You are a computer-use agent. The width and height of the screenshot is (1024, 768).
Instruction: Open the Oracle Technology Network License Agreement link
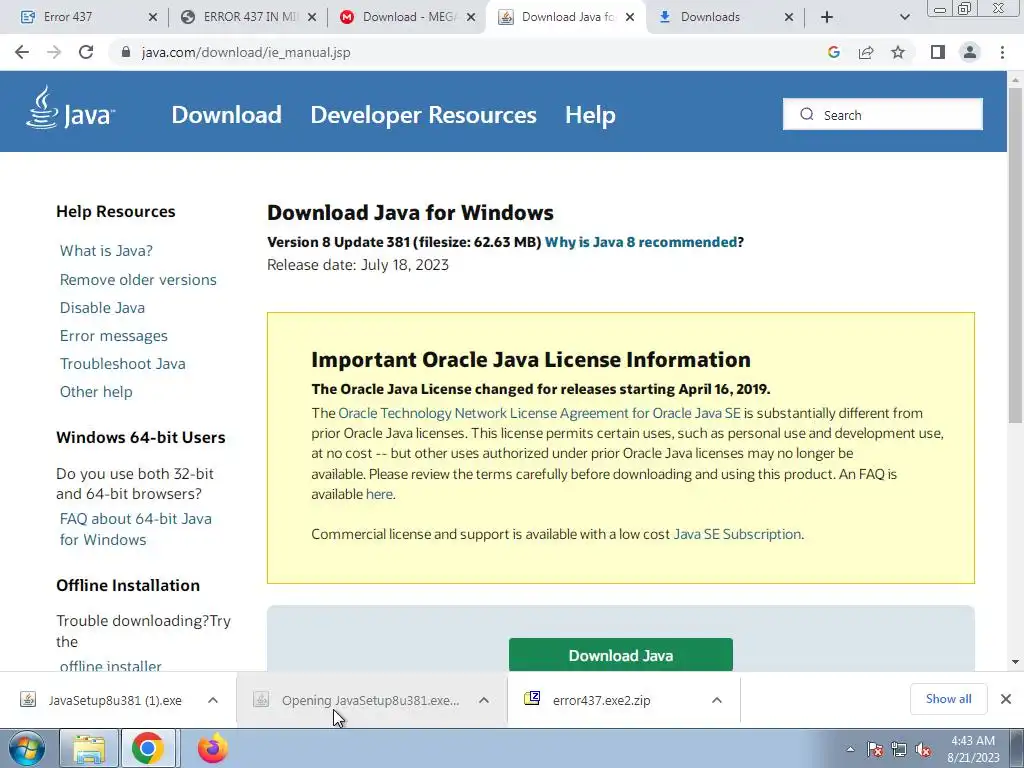(x=539, y=413)
